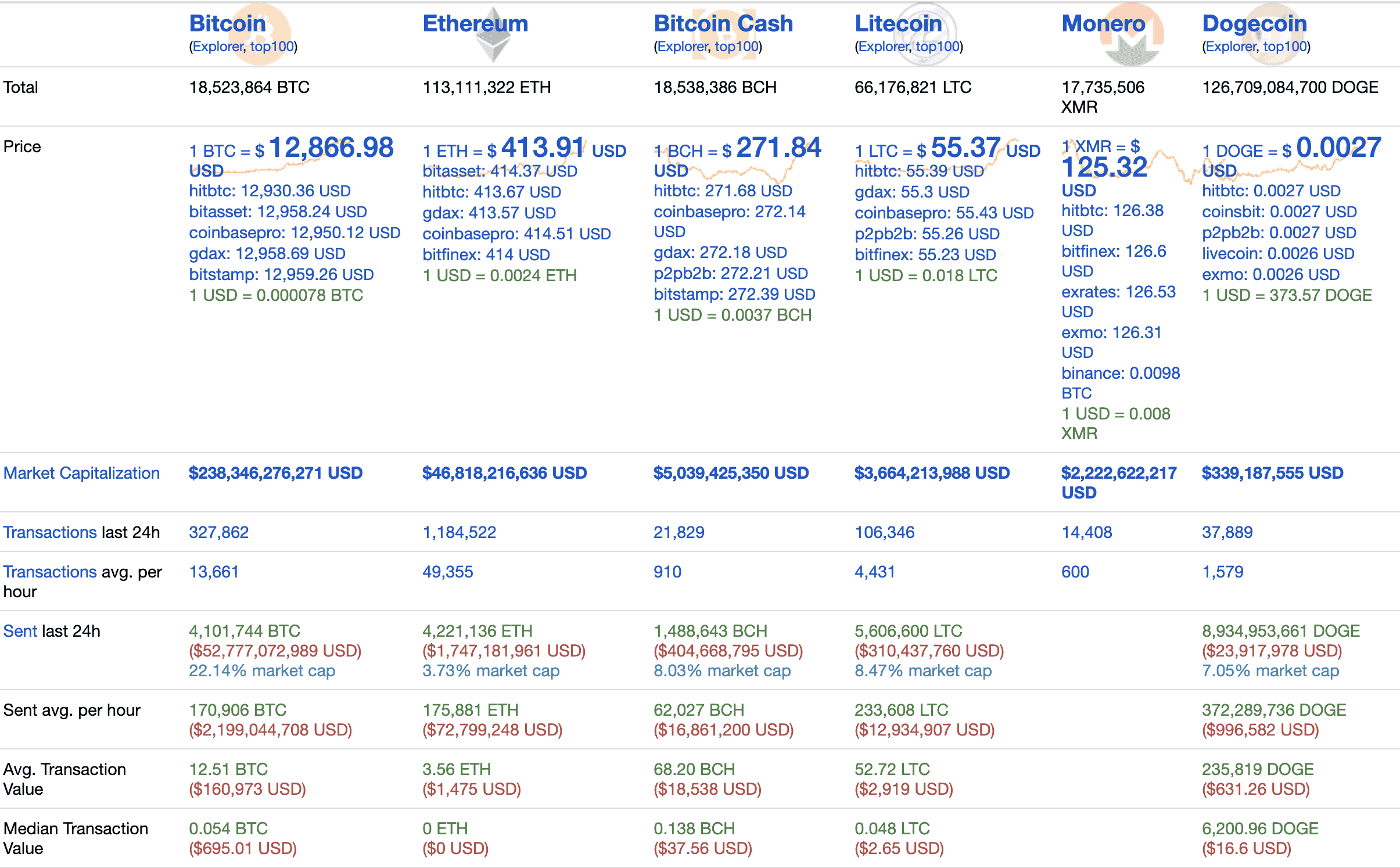Open the Monero heading link

point(1103,23)
